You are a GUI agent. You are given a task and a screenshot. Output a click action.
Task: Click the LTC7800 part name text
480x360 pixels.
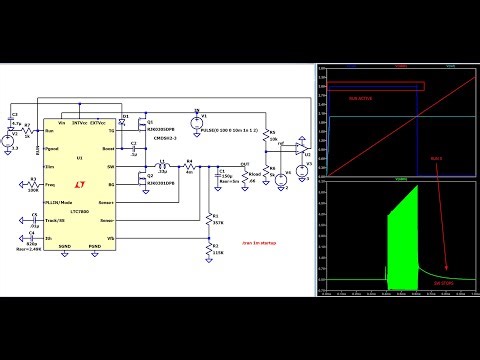(x=80, y=212)
